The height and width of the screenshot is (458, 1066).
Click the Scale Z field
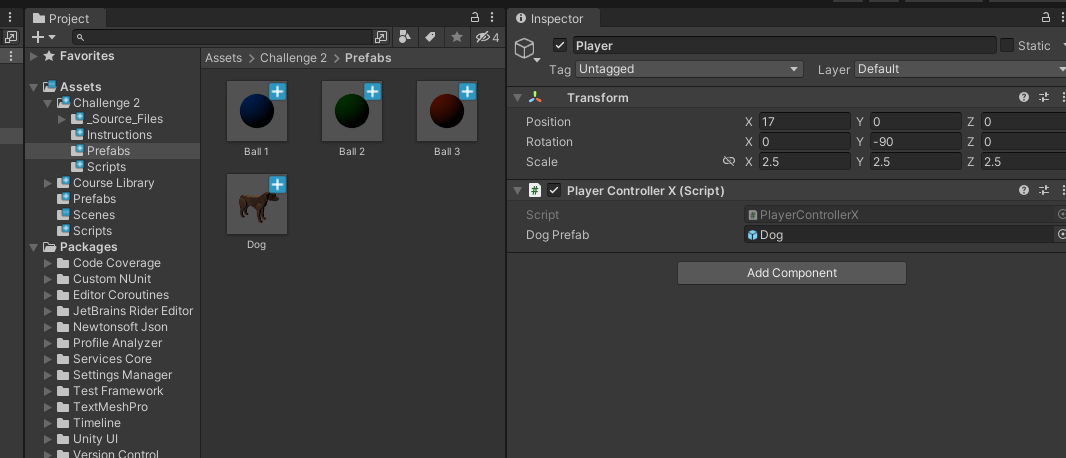pyautogui.click(x=1023, y=162)
